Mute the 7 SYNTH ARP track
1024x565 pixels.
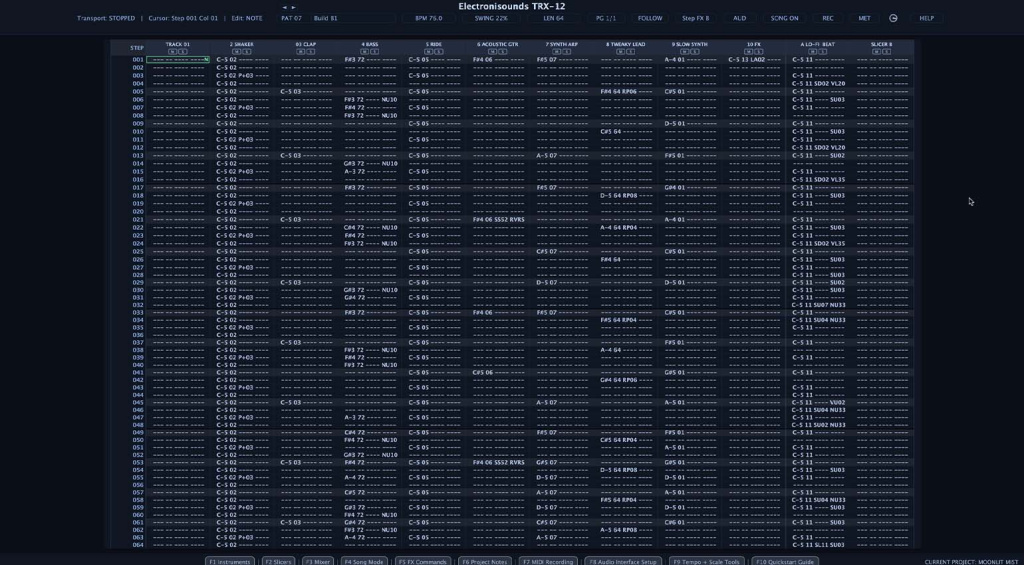[x=558, y=51]
